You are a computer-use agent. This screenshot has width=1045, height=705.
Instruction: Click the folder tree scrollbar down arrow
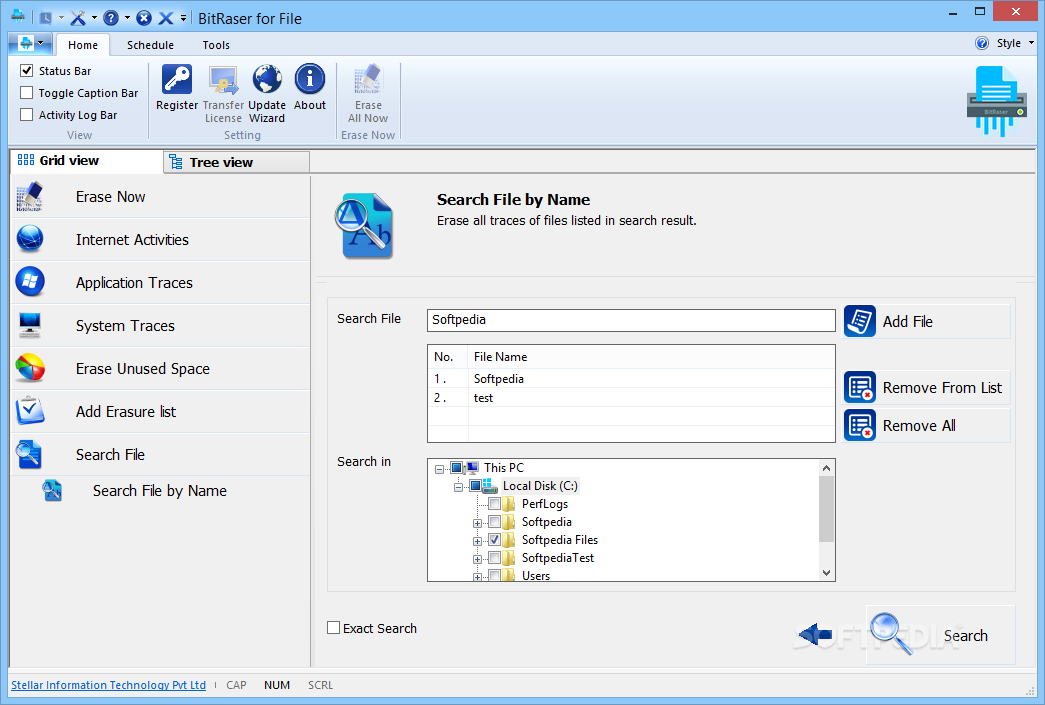tap(826, 572)
